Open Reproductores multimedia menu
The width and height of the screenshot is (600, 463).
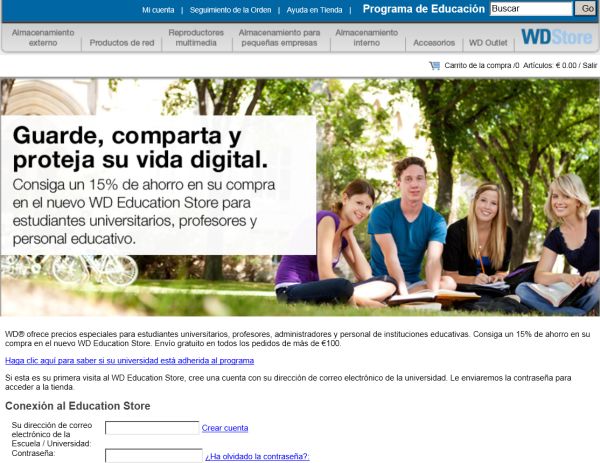[196, 37]
